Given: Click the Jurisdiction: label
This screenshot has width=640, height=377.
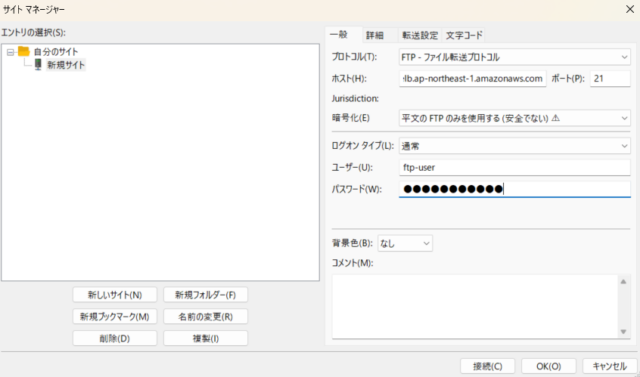Looking at the screenshot, I should pyautogui.click(x=355, y=98).
